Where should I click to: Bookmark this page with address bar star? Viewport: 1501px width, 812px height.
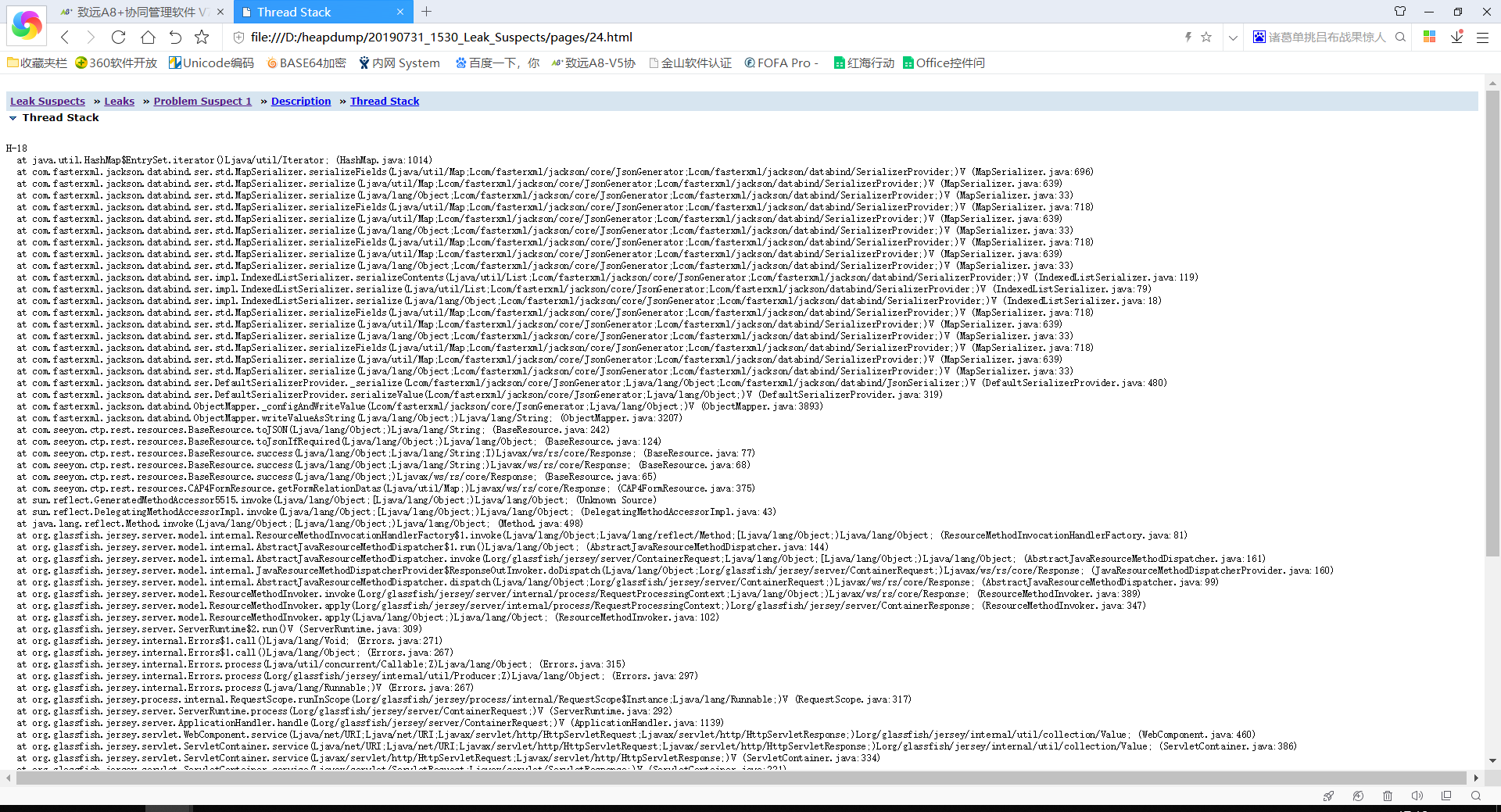(x=1206, y=37)
